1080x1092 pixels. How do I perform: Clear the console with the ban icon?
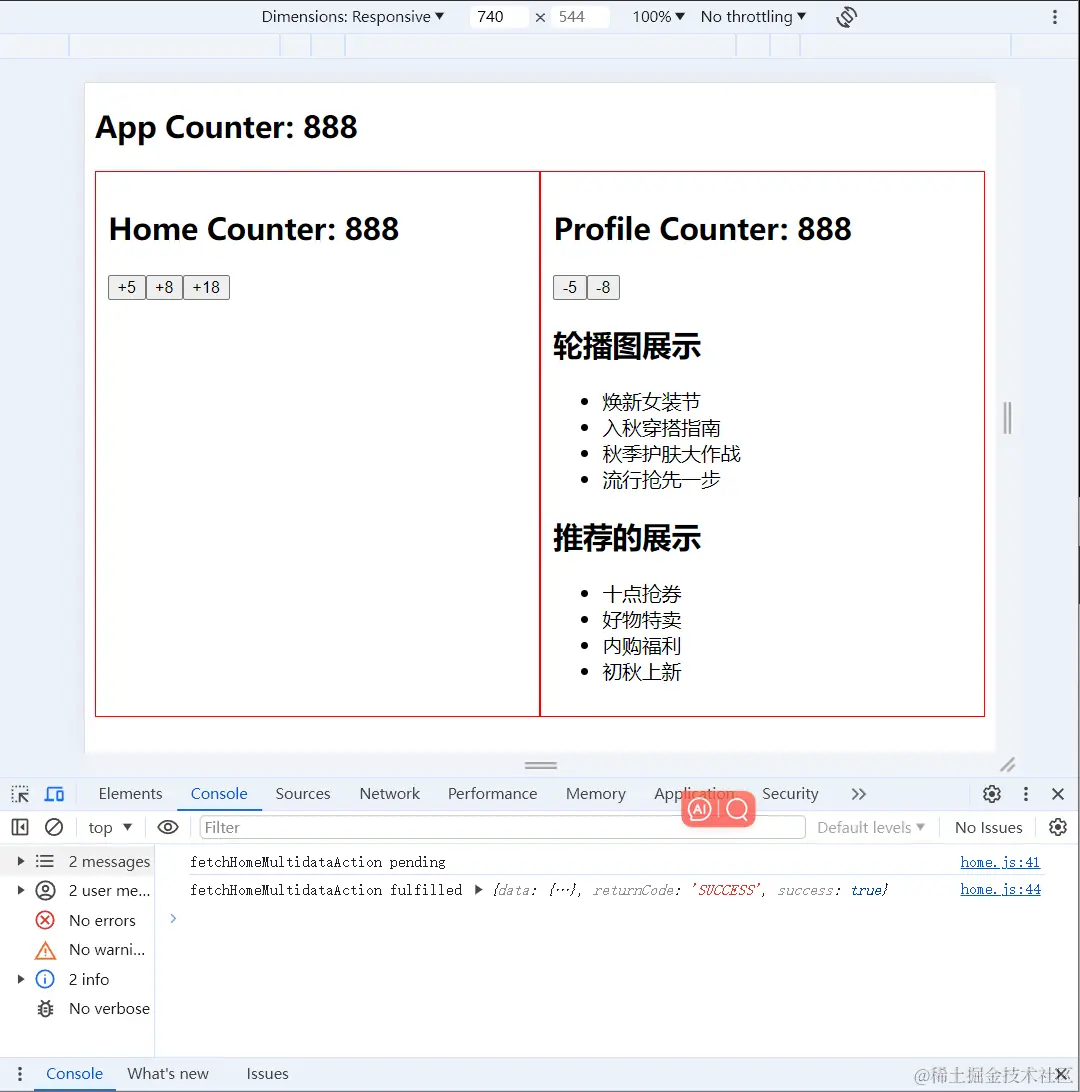[x=54, y=827]
